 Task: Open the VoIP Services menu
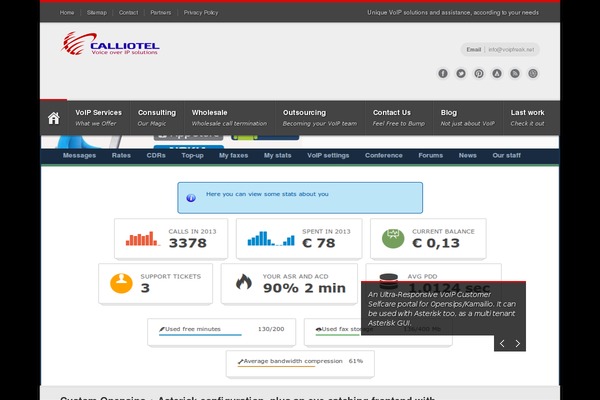99,118
